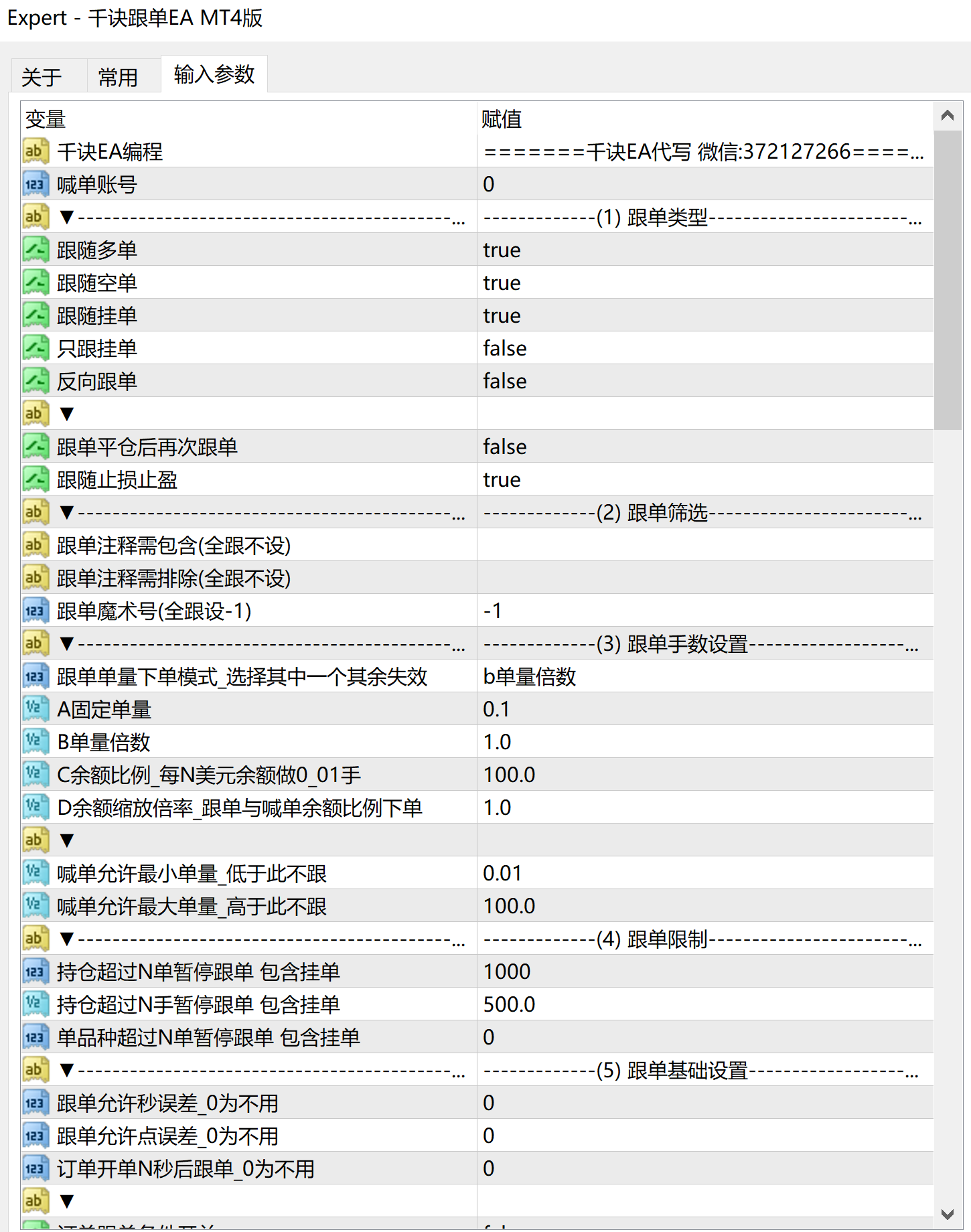Select the (2) 跟单筛选 section header row
The width and height of the screenshot is (971, 1232).
point(477,512)
